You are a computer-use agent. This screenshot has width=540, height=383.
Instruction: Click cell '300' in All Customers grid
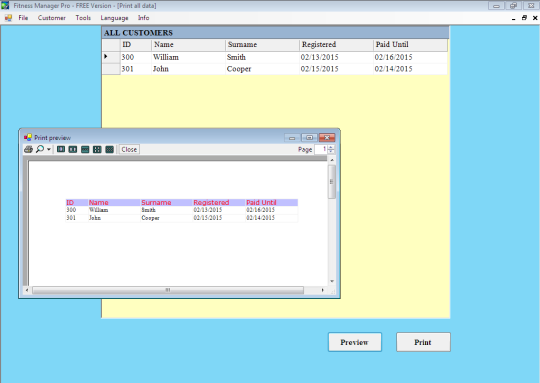click(x=135, y=57)
